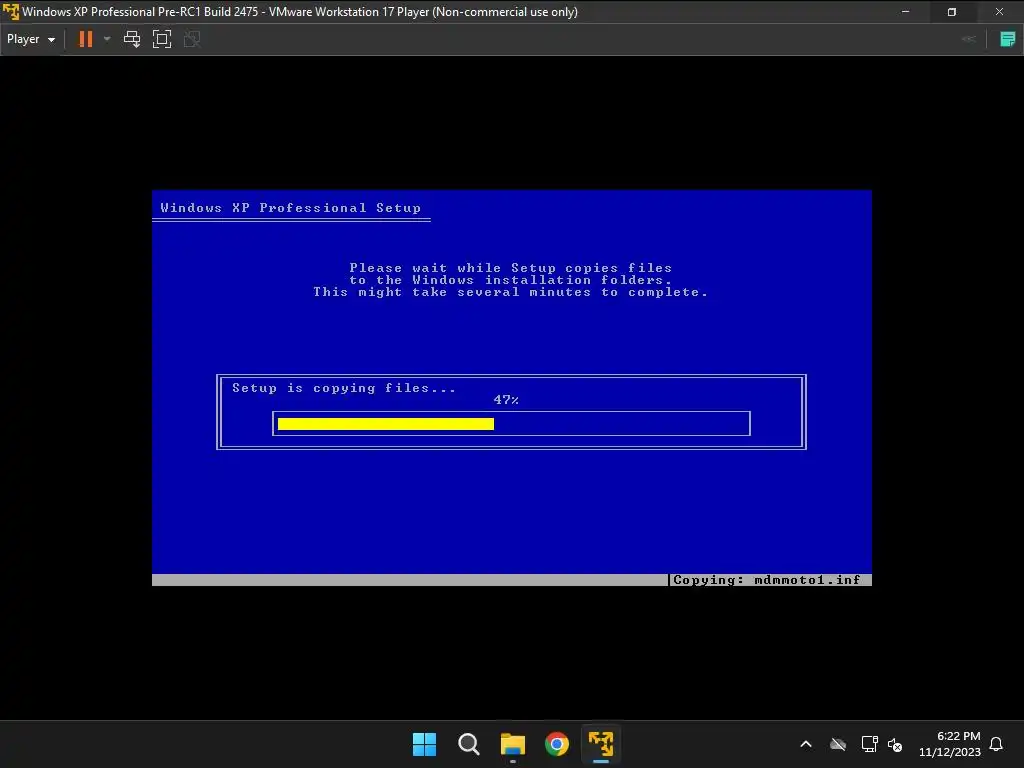The image size is (1024, 768).
Task: Click the muted volume tray icon
Action: 895,744
